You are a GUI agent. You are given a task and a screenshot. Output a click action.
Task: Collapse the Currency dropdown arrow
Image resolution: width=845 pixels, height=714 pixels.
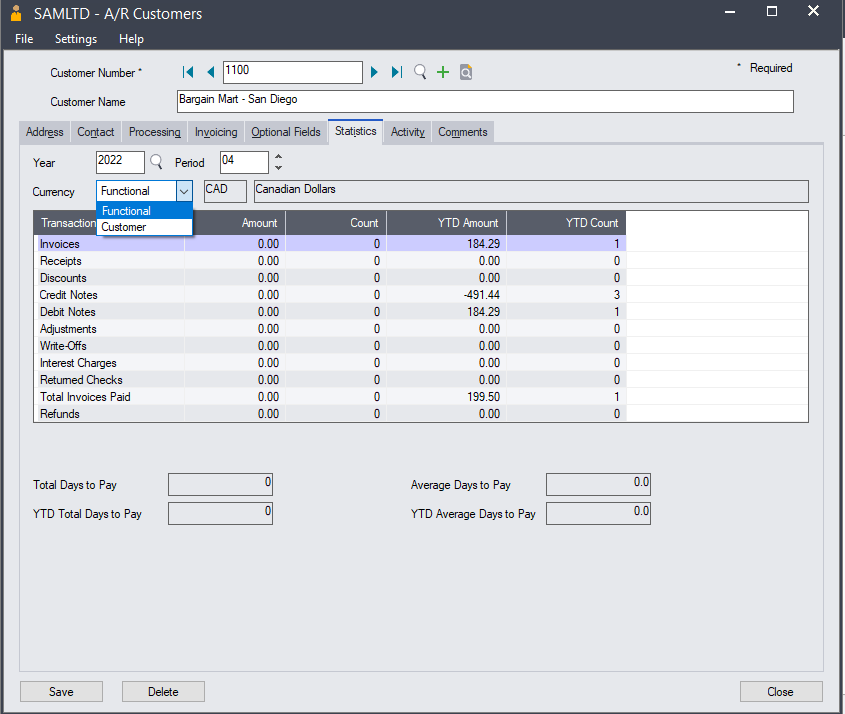(184, 191)
